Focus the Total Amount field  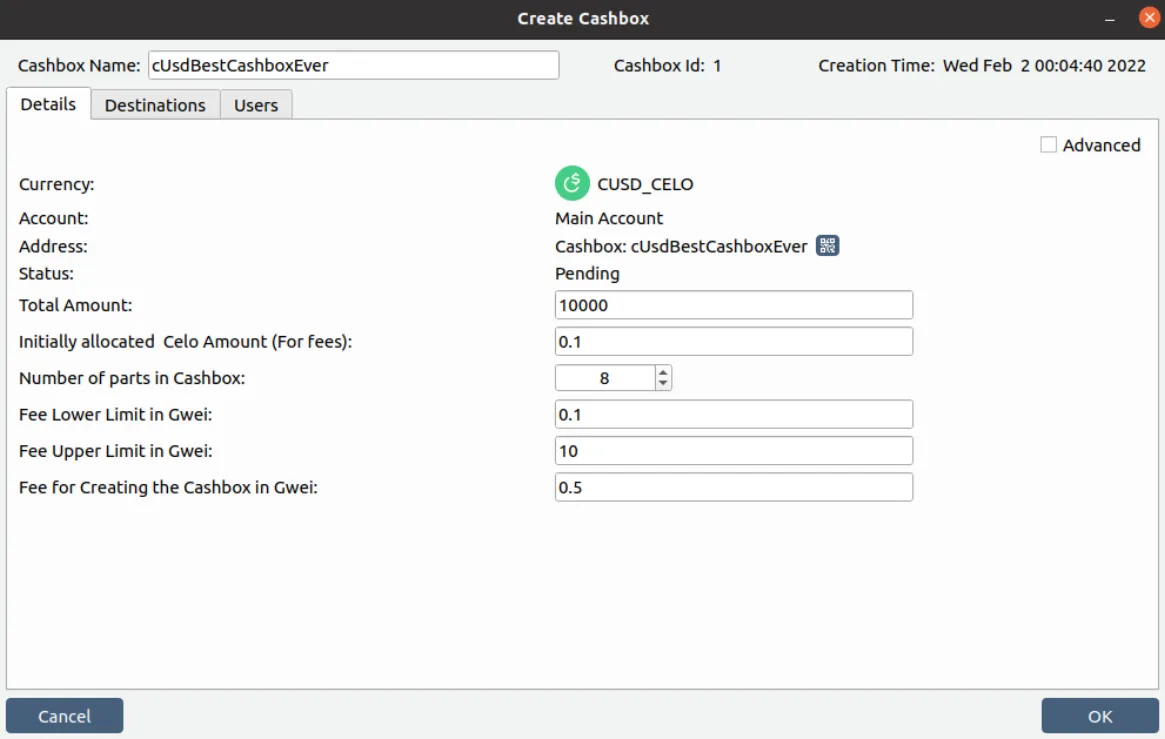pyautogui.click(x=733, y=305)
